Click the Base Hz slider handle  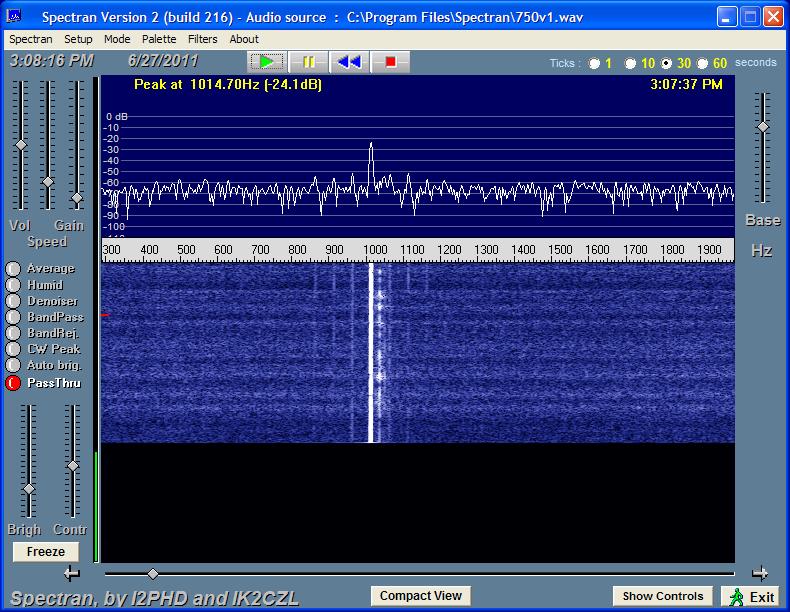click(763, 127)
